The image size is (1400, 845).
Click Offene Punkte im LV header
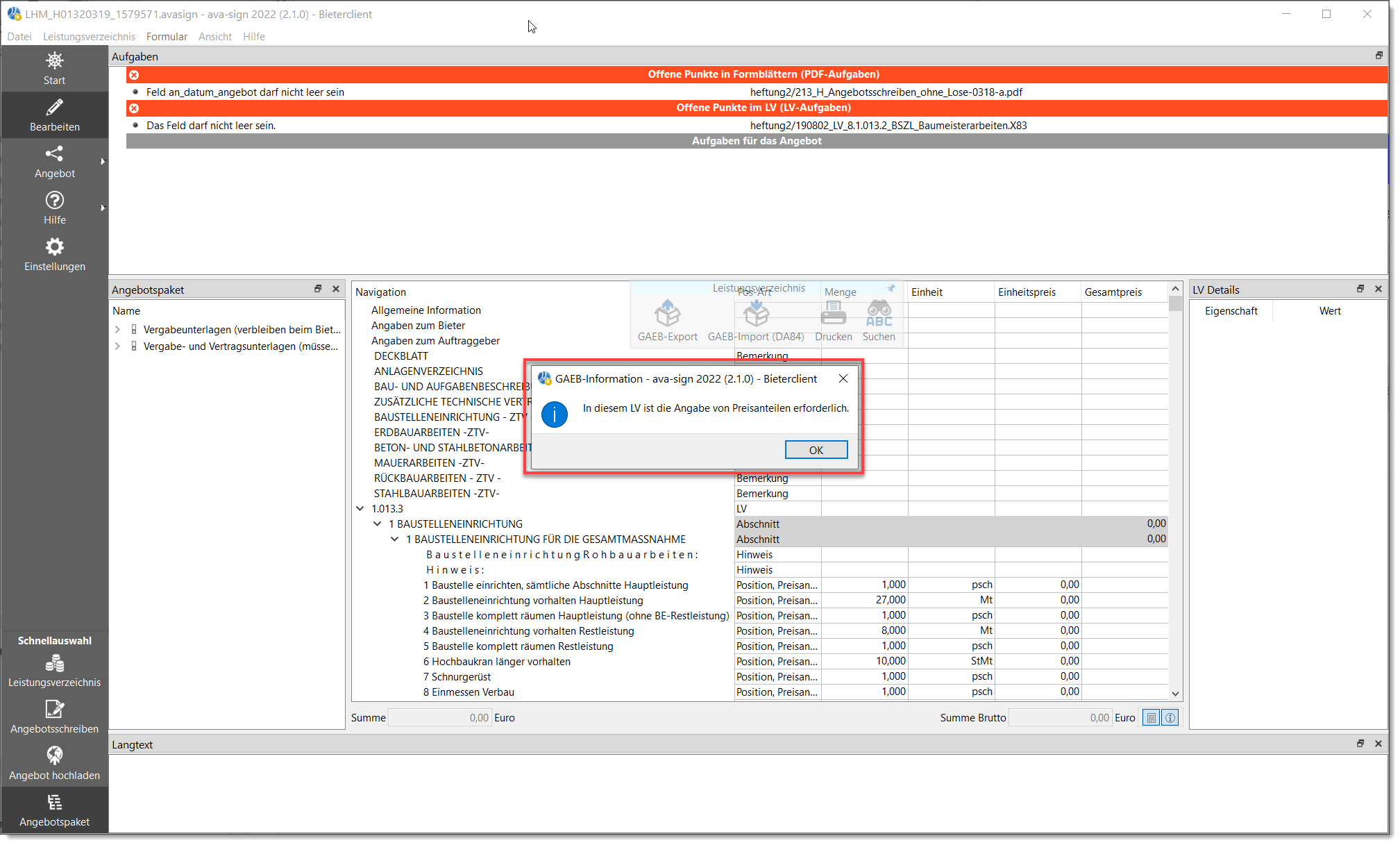(x=757, y=108)
